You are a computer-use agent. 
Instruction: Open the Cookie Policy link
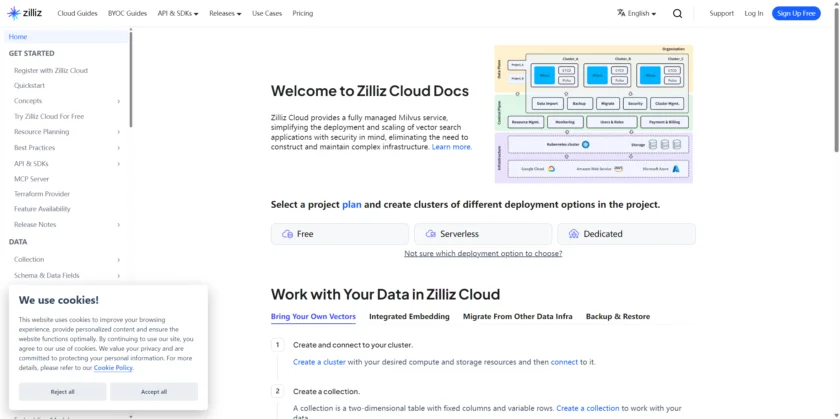click(x=113, y=368)
